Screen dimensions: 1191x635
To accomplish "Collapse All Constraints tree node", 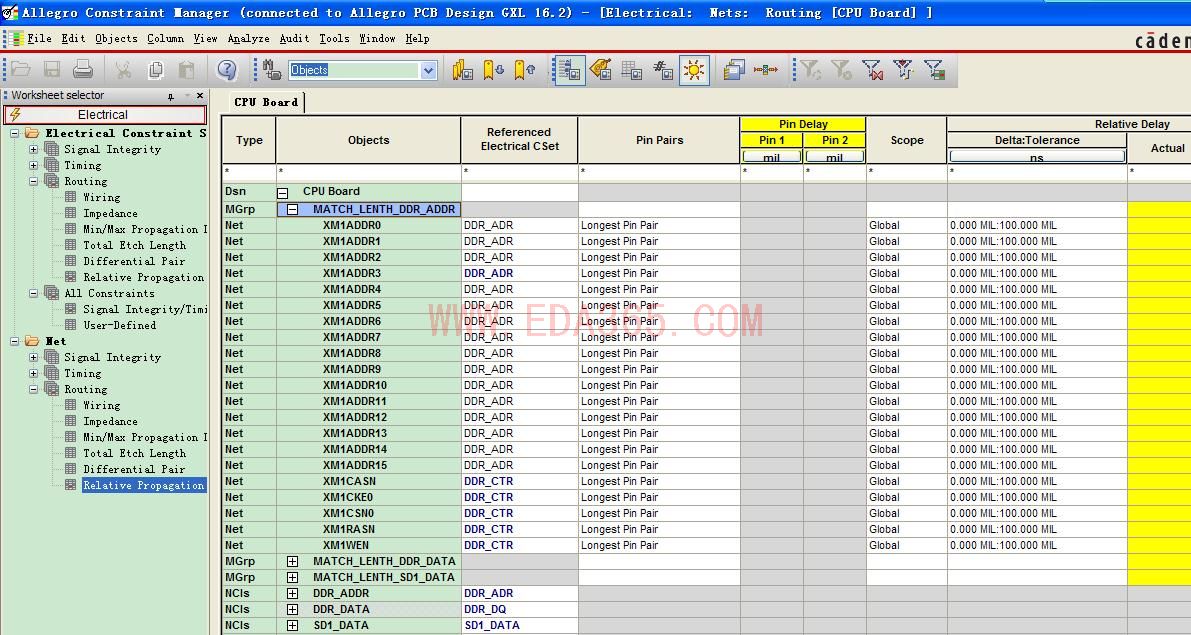I will tap(33, 293).
